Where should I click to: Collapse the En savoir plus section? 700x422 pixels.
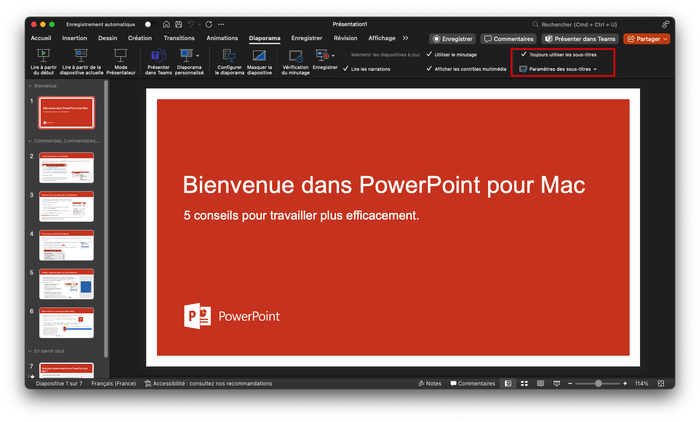[x=30, y=351]
